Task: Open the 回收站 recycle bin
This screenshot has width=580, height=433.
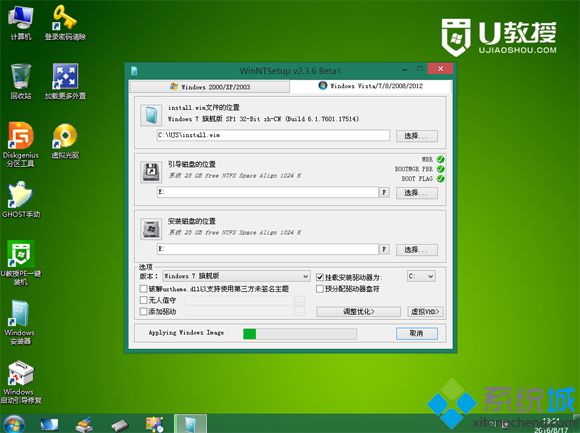Action: click(21, 81)
